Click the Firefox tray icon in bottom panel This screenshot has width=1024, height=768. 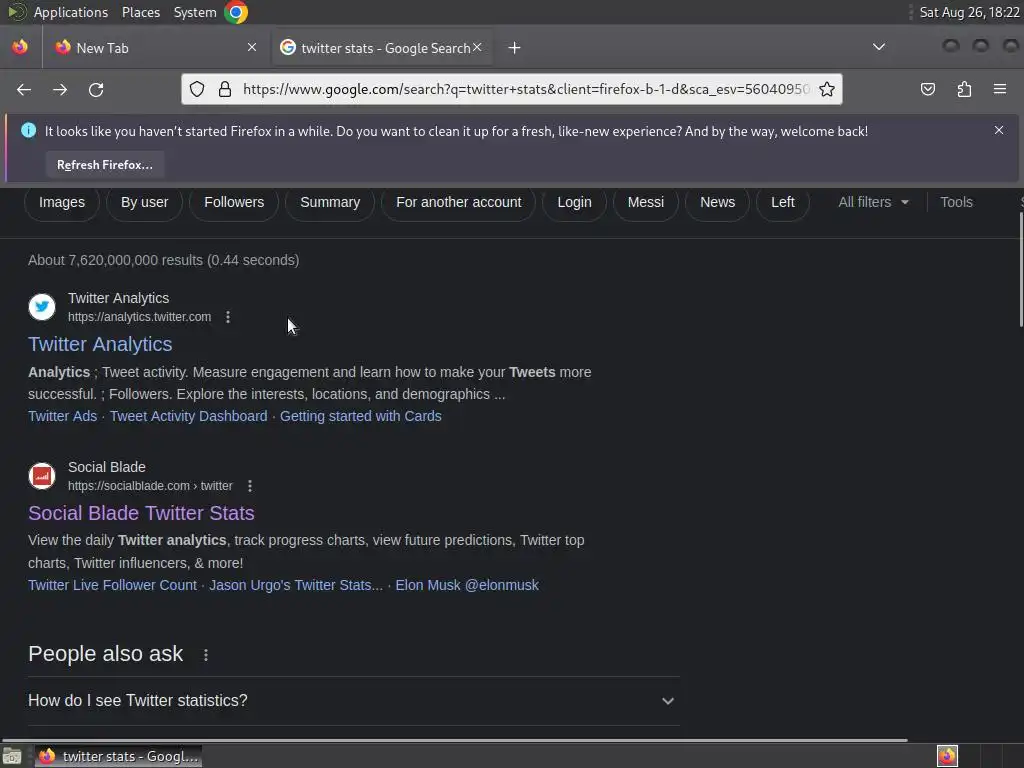point(947,756)
